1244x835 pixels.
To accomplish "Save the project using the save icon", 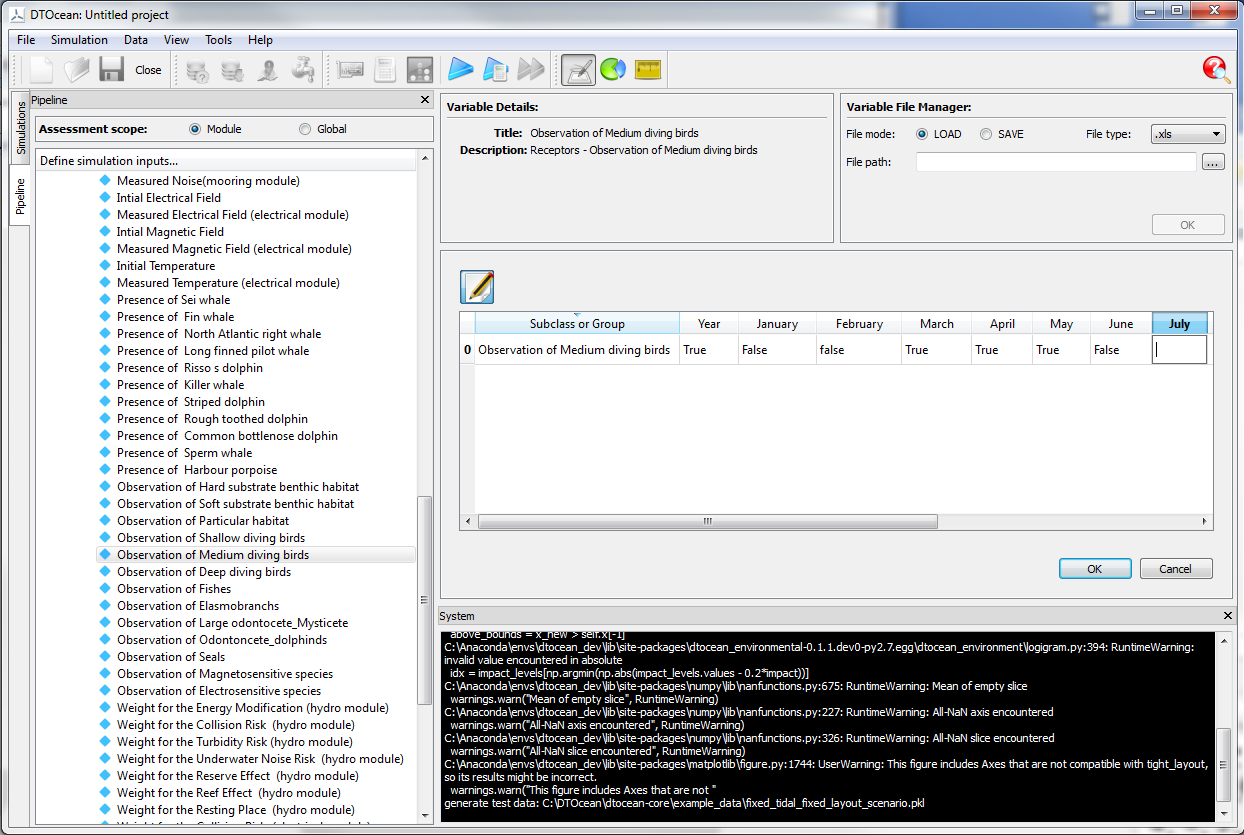I will pyautogui.click(x=110, y=69).
